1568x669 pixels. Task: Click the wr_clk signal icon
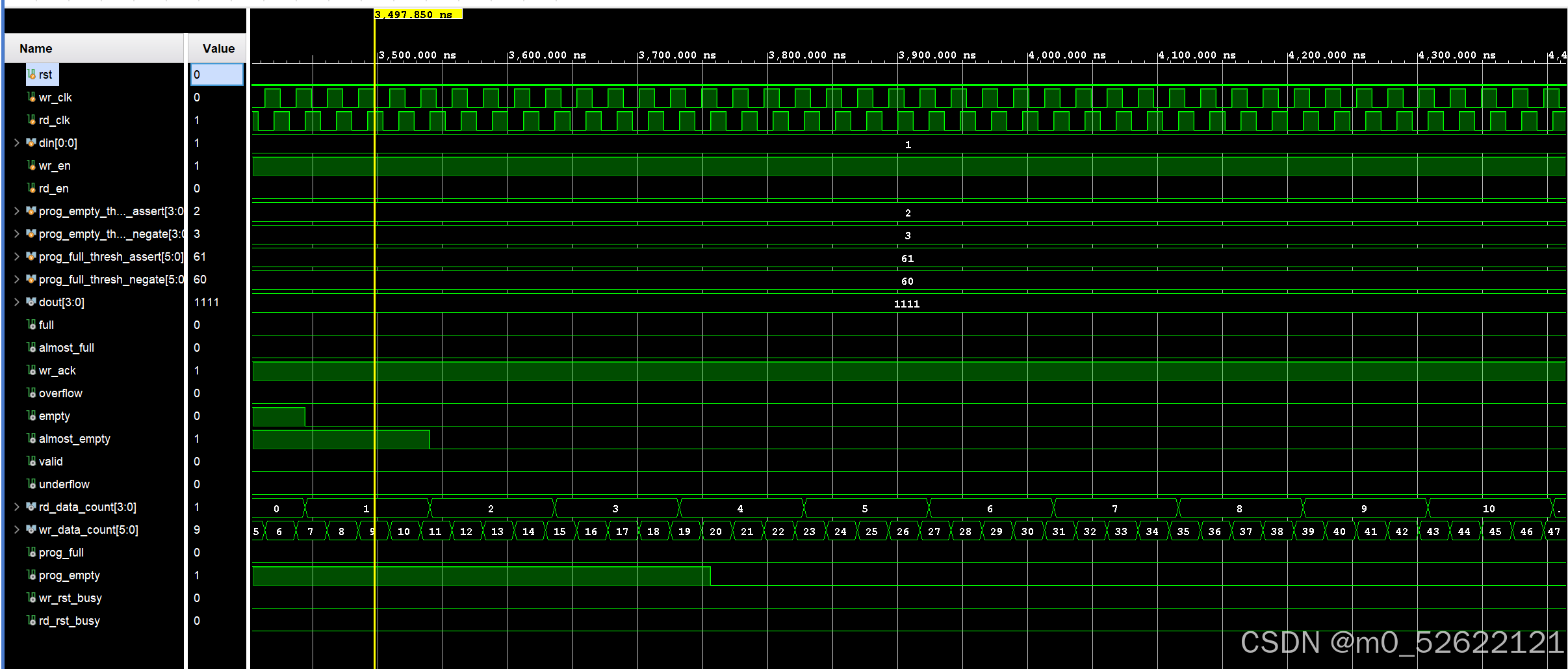[x=31, y=98]
